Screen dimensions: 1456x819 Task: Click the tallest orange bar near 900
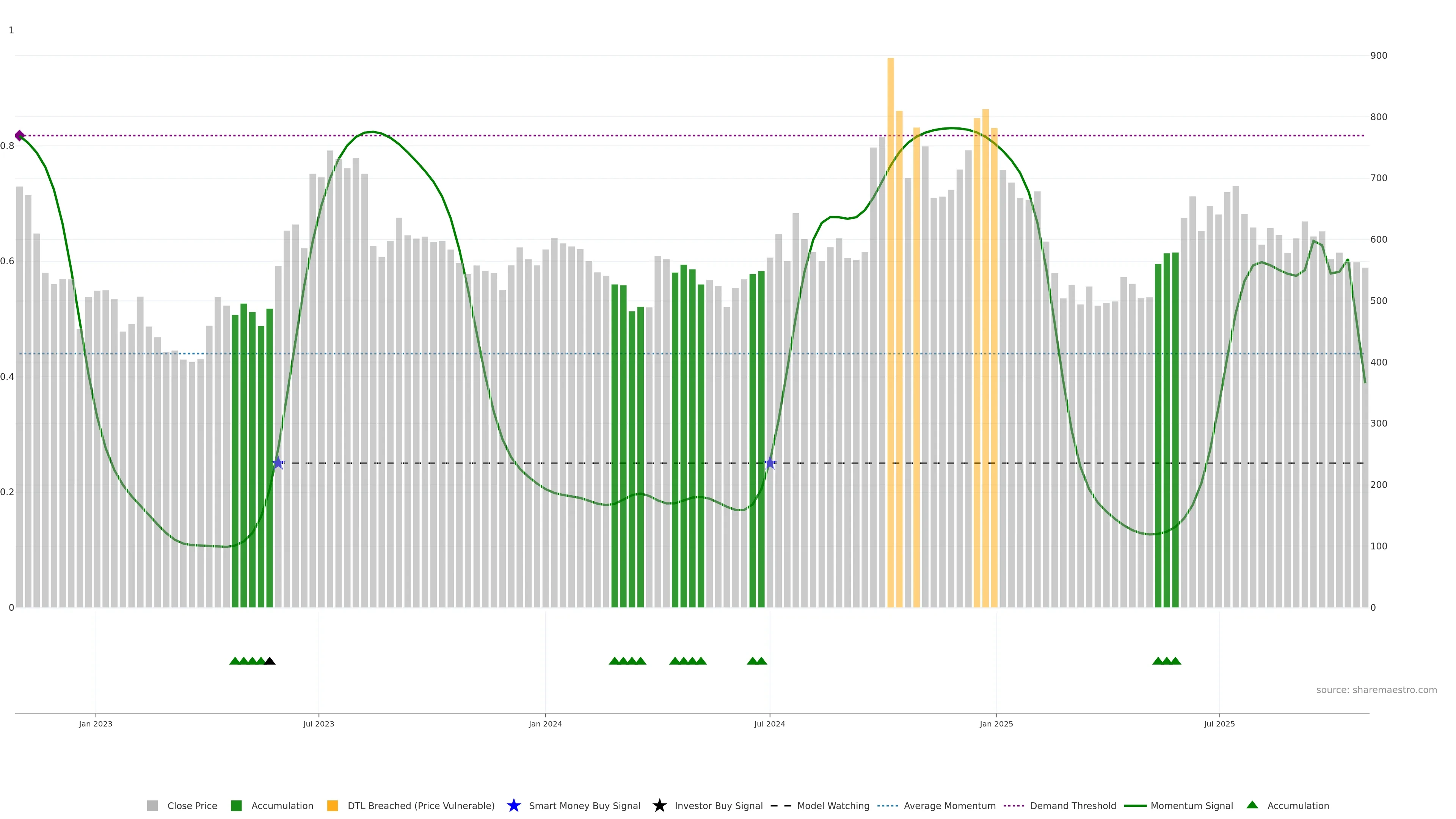[x=890, y=282]
